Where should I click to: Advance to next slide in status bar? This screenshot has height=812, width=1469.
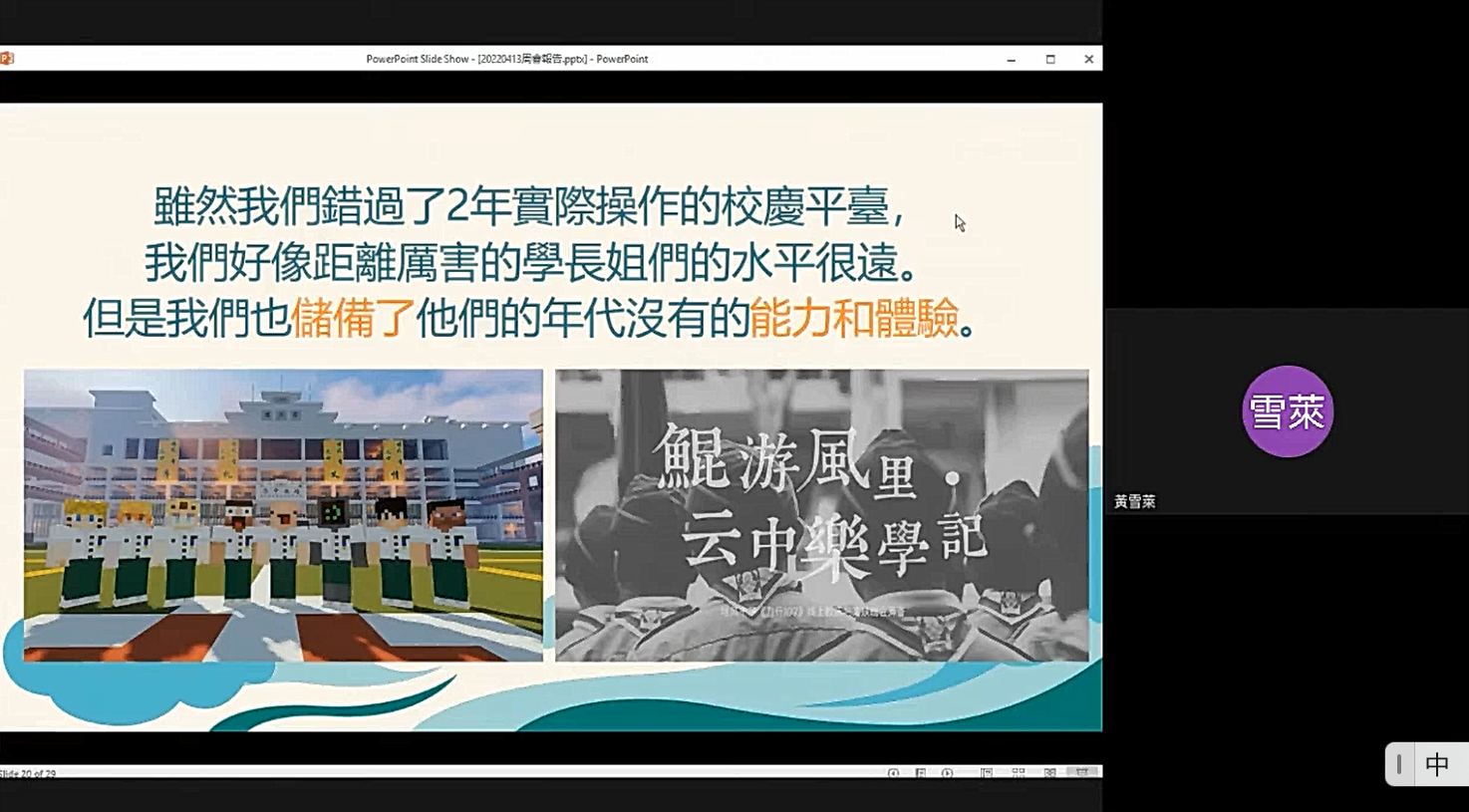pos(947,773)
